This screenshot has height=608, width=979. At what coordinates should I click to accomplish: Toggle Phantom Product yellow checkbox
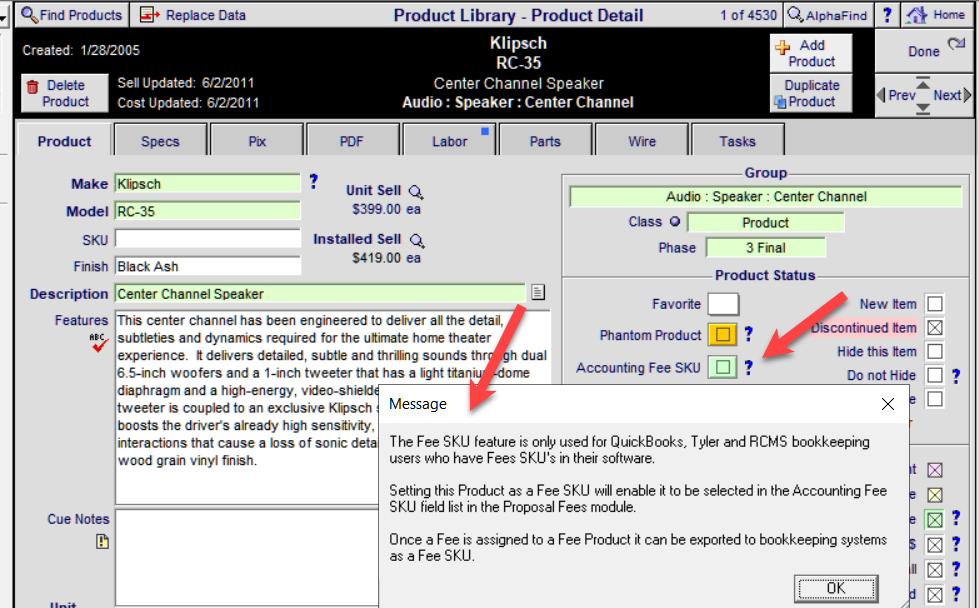723,335
